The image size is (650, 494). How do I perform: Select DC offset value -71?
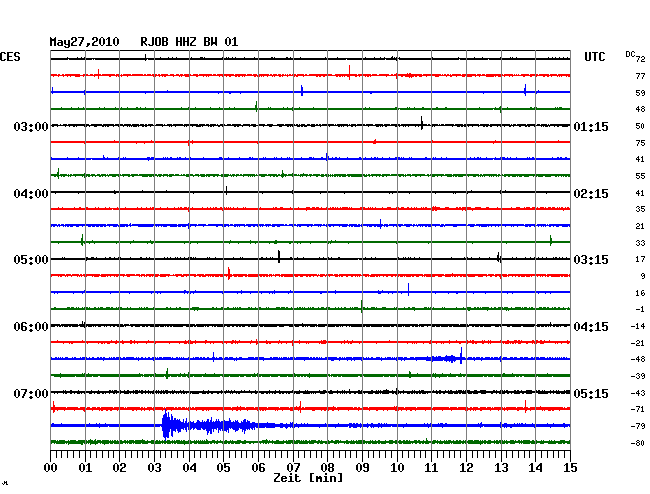coord(638,409)
